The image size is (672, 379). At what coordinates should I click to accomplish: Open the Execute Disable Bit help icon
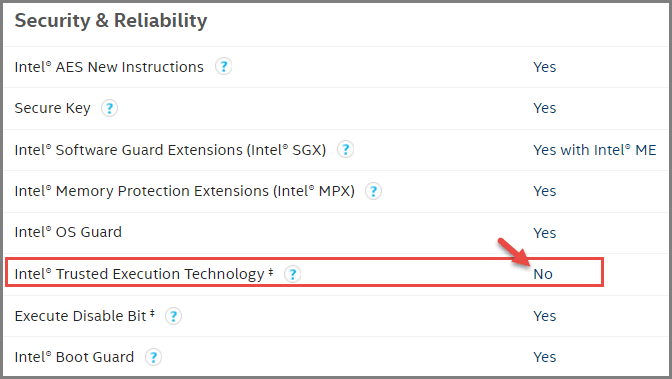[173, 316]
